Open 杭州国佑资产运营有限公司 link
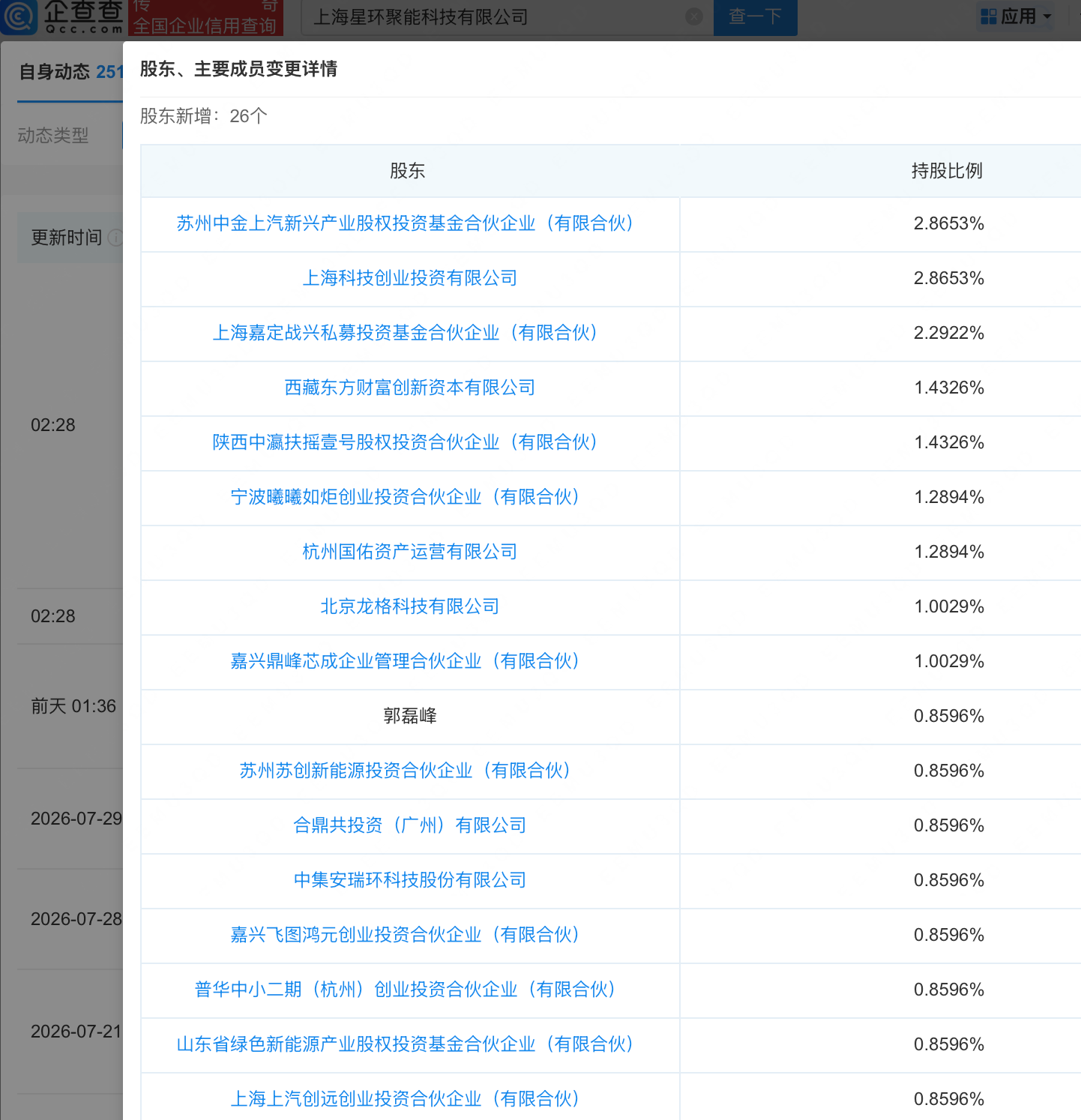This screenshot has height=1120, width=1081. pyautogui.click(x=410, y=552)
